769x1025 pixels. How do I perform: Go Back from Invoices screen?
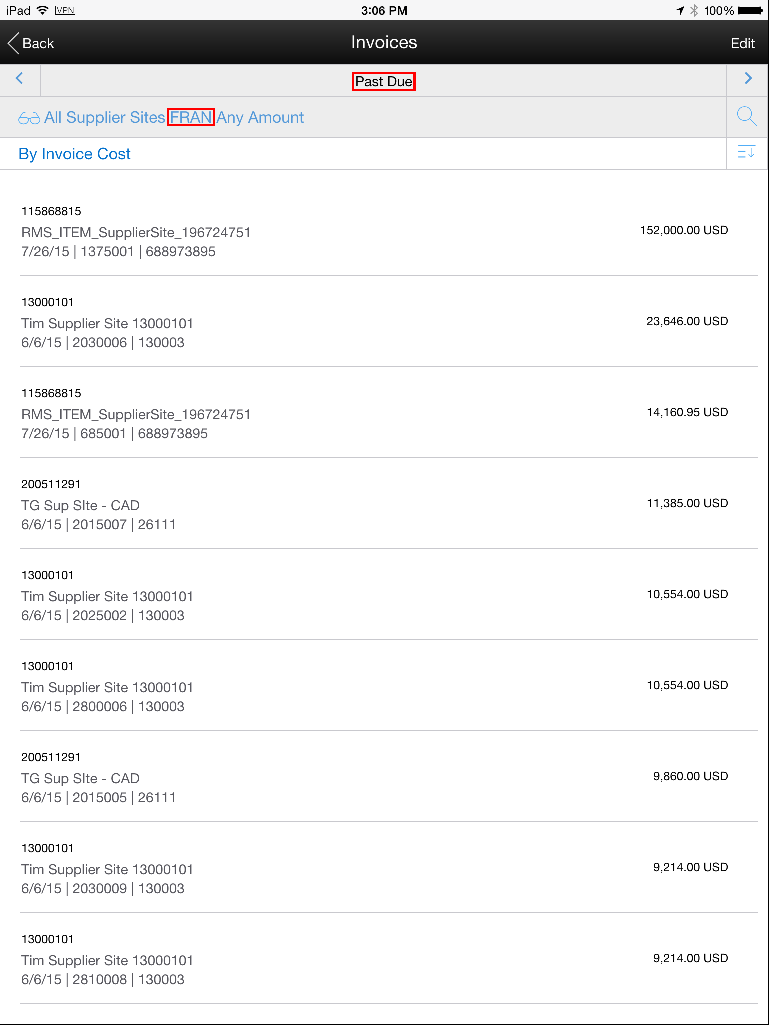pyautogui.click(x=31, y=43)
